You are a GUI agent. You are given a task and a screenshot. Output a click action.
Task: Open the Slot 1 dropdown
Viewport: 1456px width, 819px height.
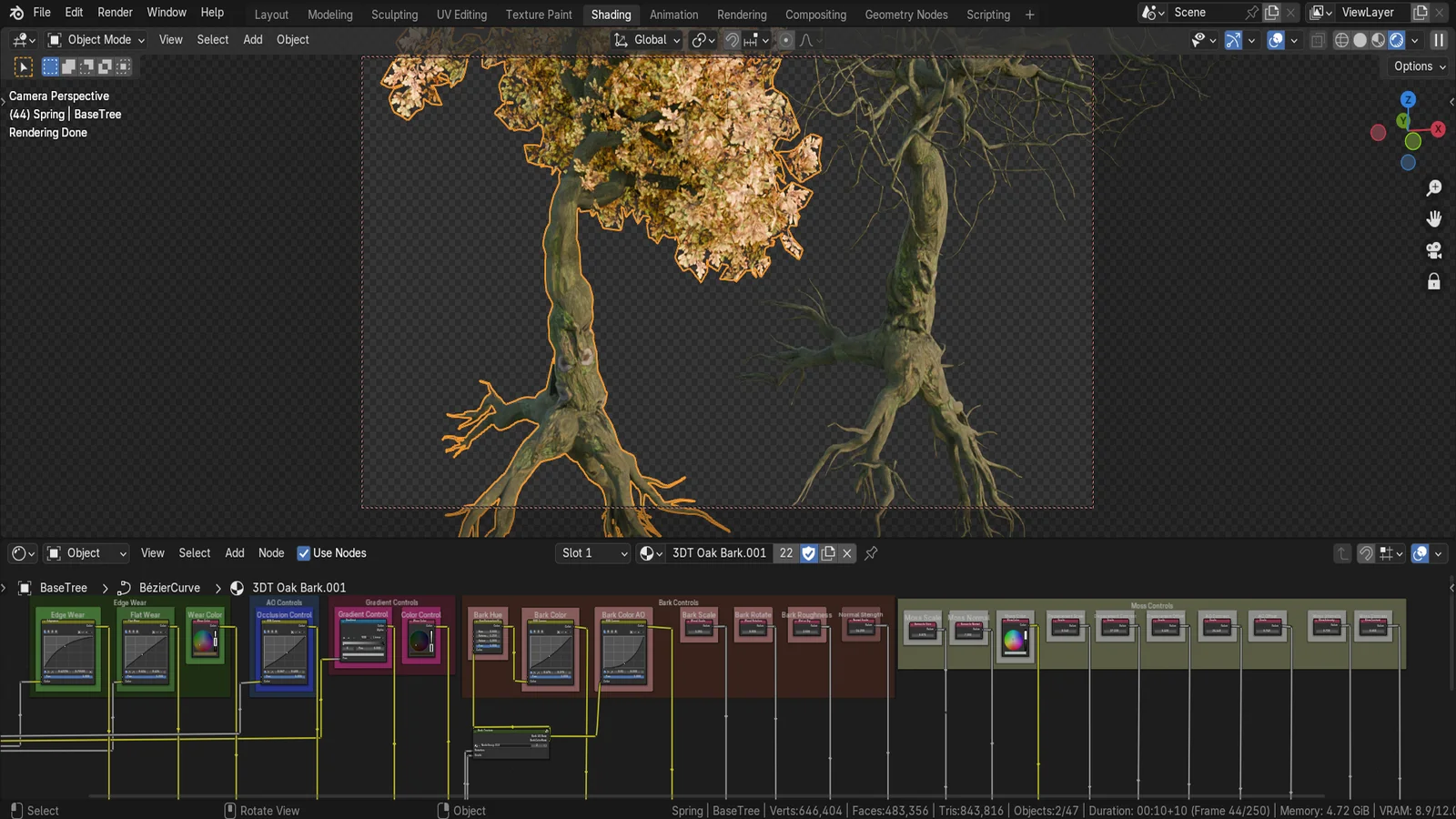[591, 552]
